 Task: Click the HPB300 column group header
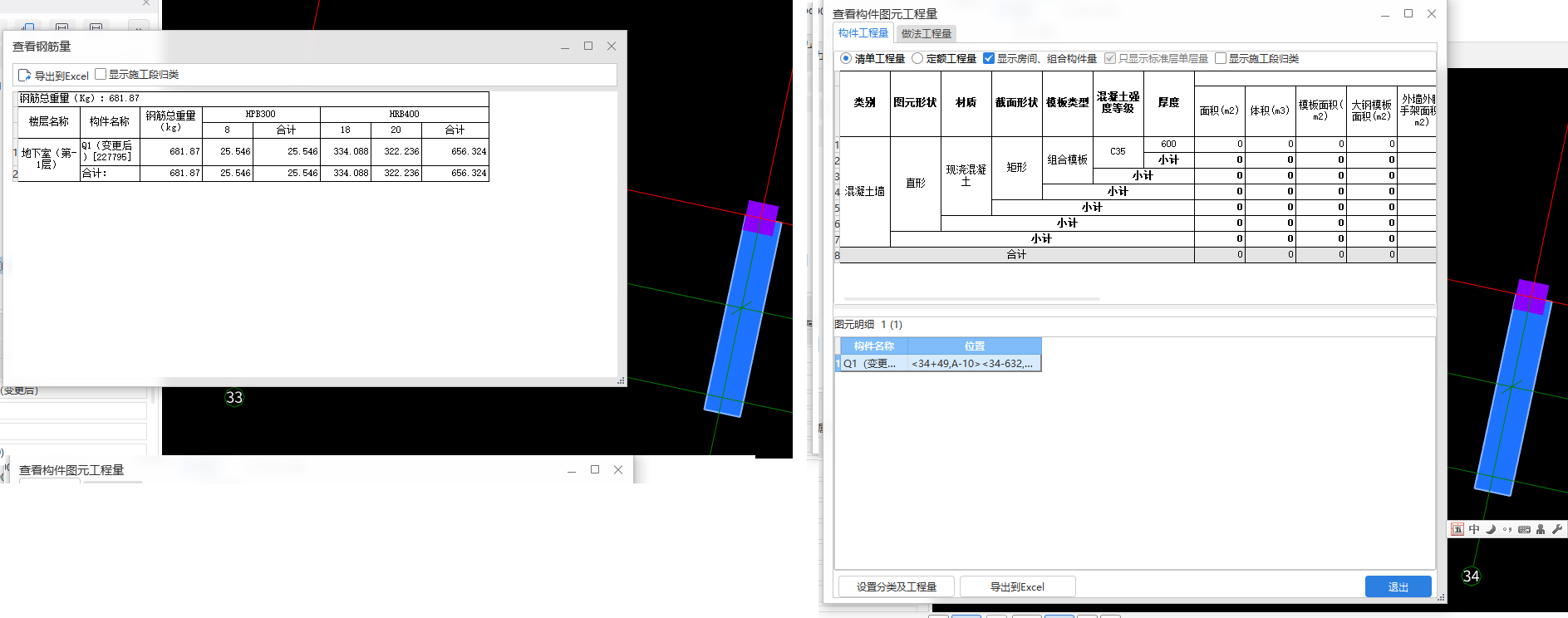(x=261, y=115)
